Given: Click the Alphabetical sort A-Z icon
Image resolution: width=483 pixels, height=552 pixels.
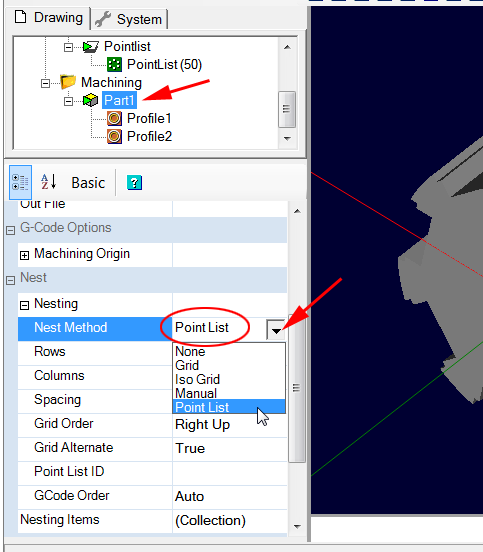Looking at the screenshot, I should (48, 182).
